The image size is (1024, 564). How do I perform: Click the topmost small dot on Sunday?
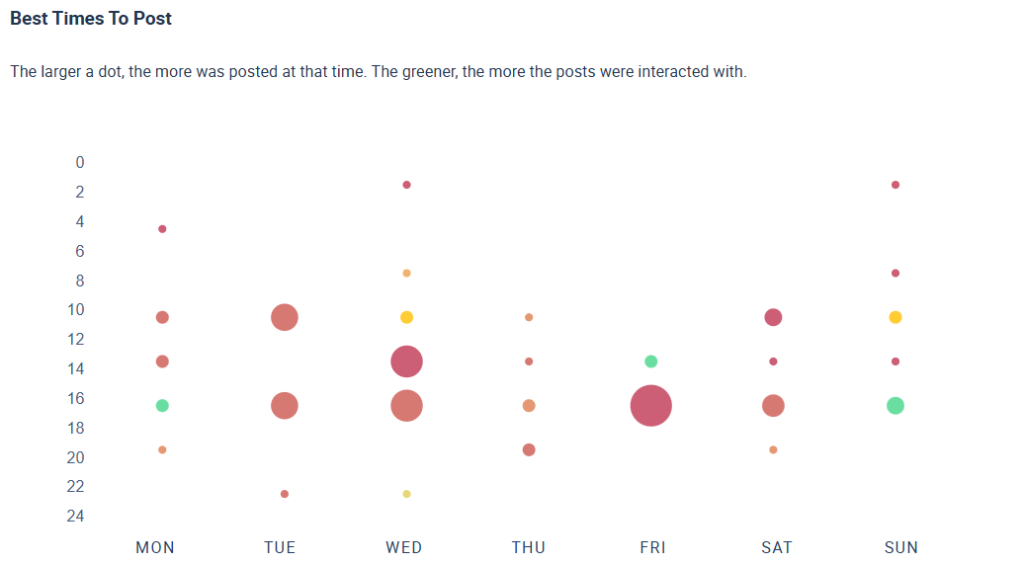point(895,185)
